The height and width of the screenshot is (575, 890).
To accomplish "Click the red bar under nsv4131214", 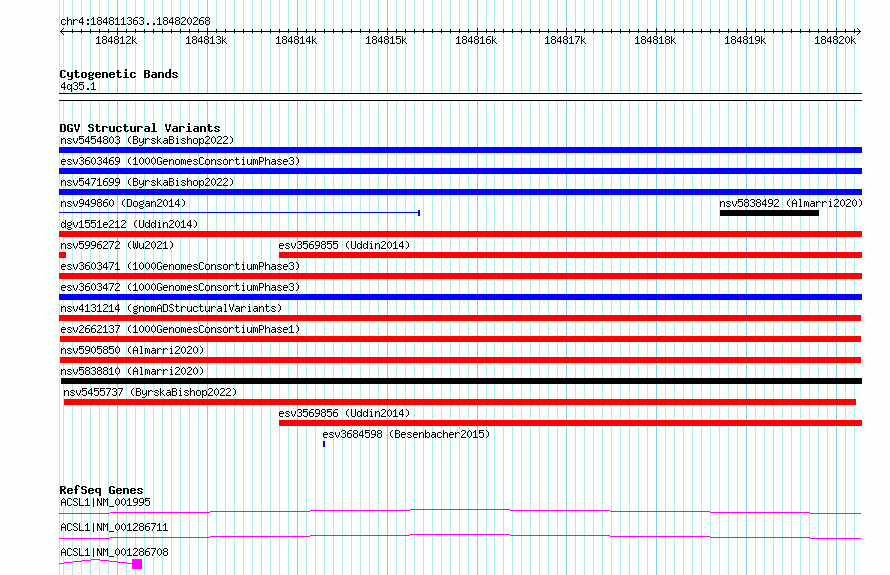I will [x=460, y=318].
